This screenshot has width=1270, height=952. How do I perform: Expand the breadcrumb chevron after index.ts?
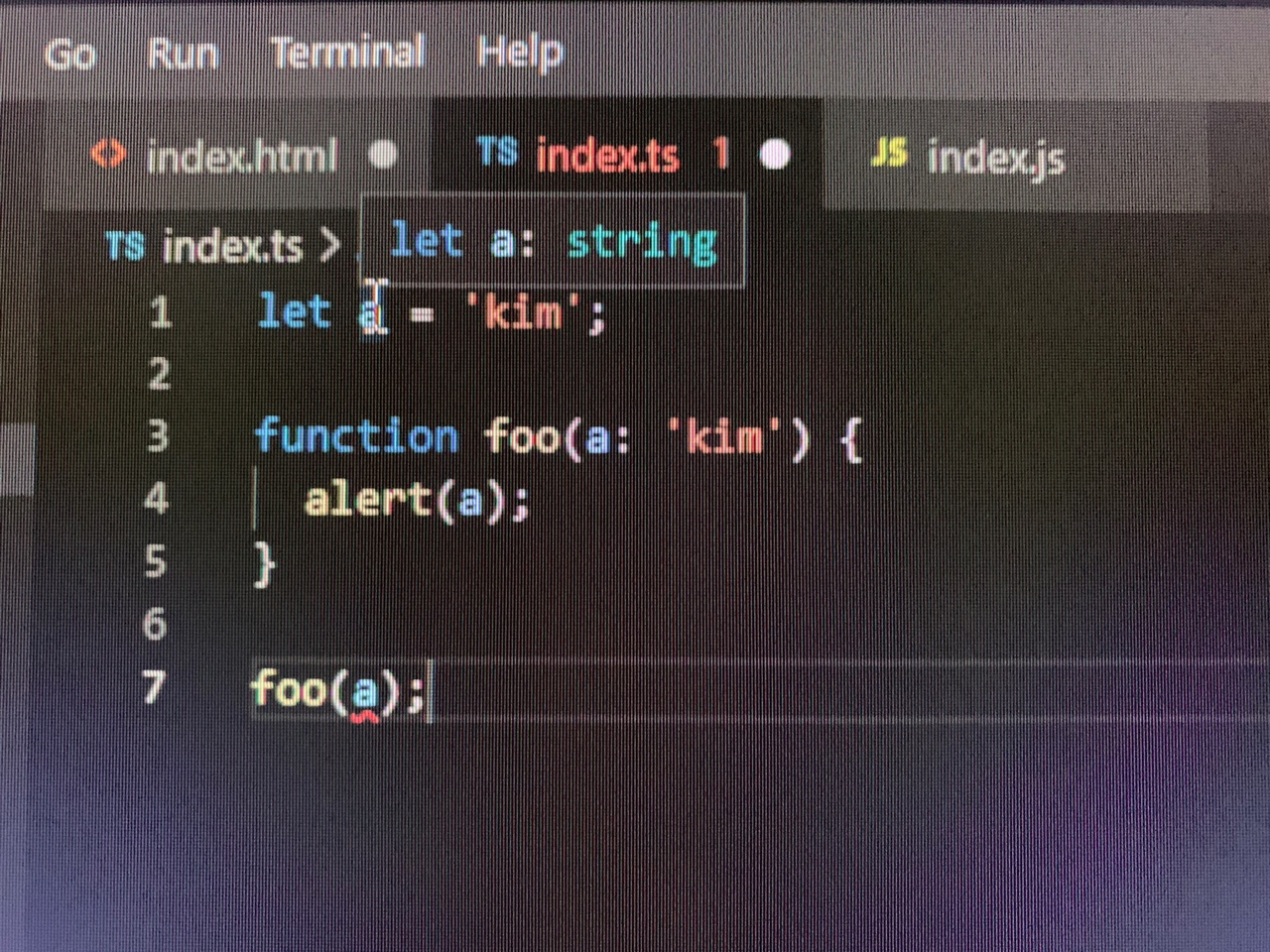pos(329,246)
